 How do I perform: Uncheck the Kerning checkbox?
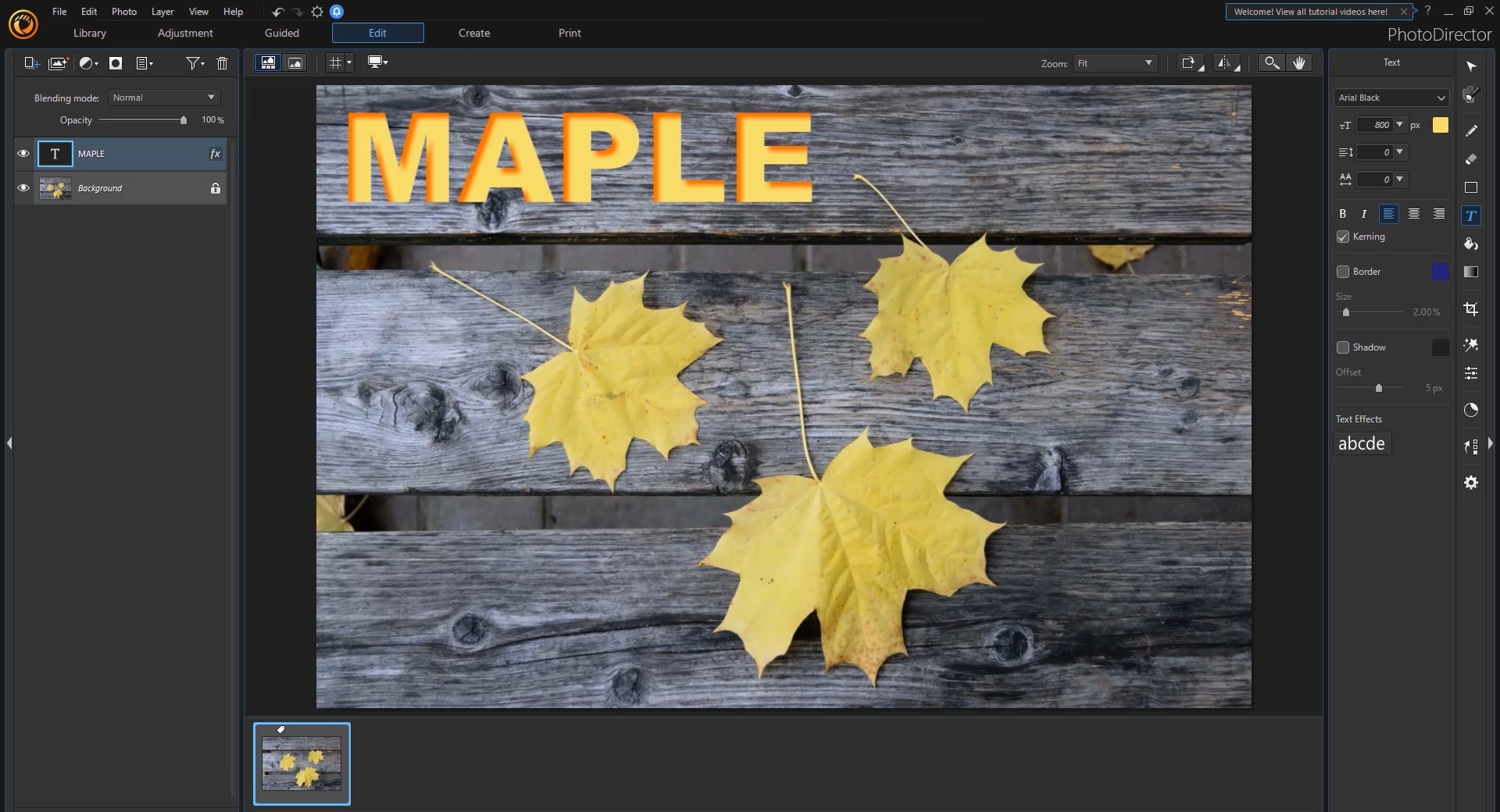(1342, 237)
